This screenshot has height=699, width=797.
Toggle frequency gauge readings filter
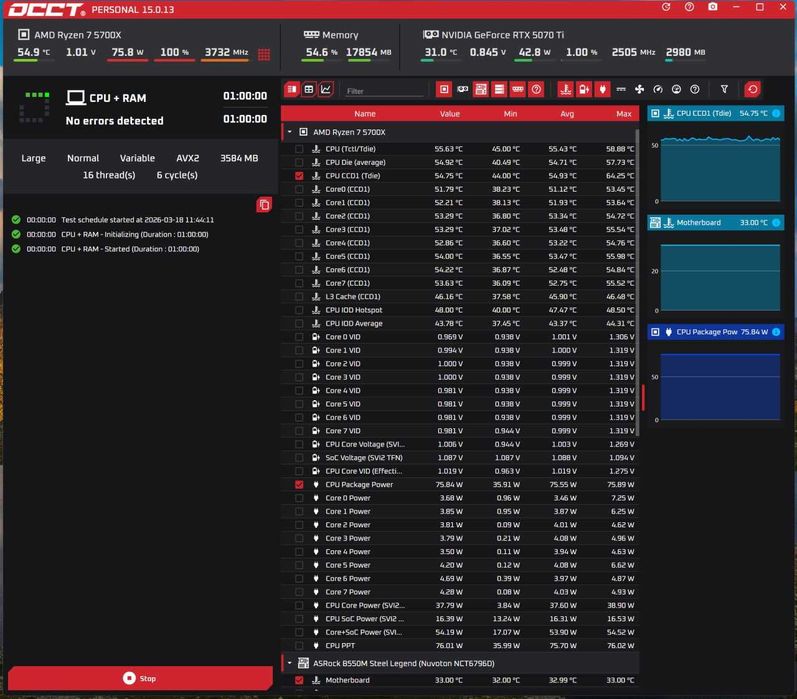click(658, 89)
